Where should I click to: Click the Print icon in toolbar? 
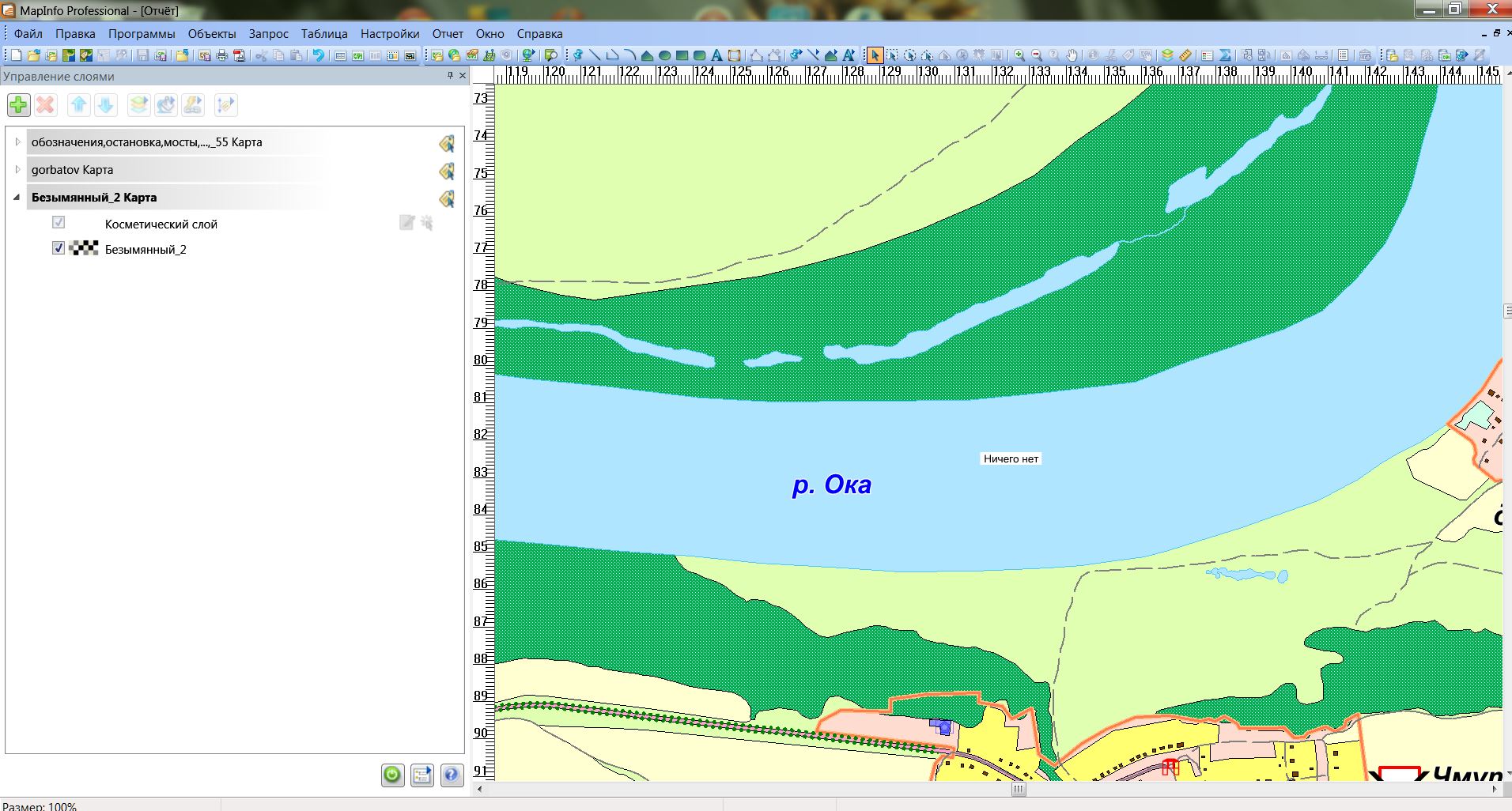click(x=222, y=55)
